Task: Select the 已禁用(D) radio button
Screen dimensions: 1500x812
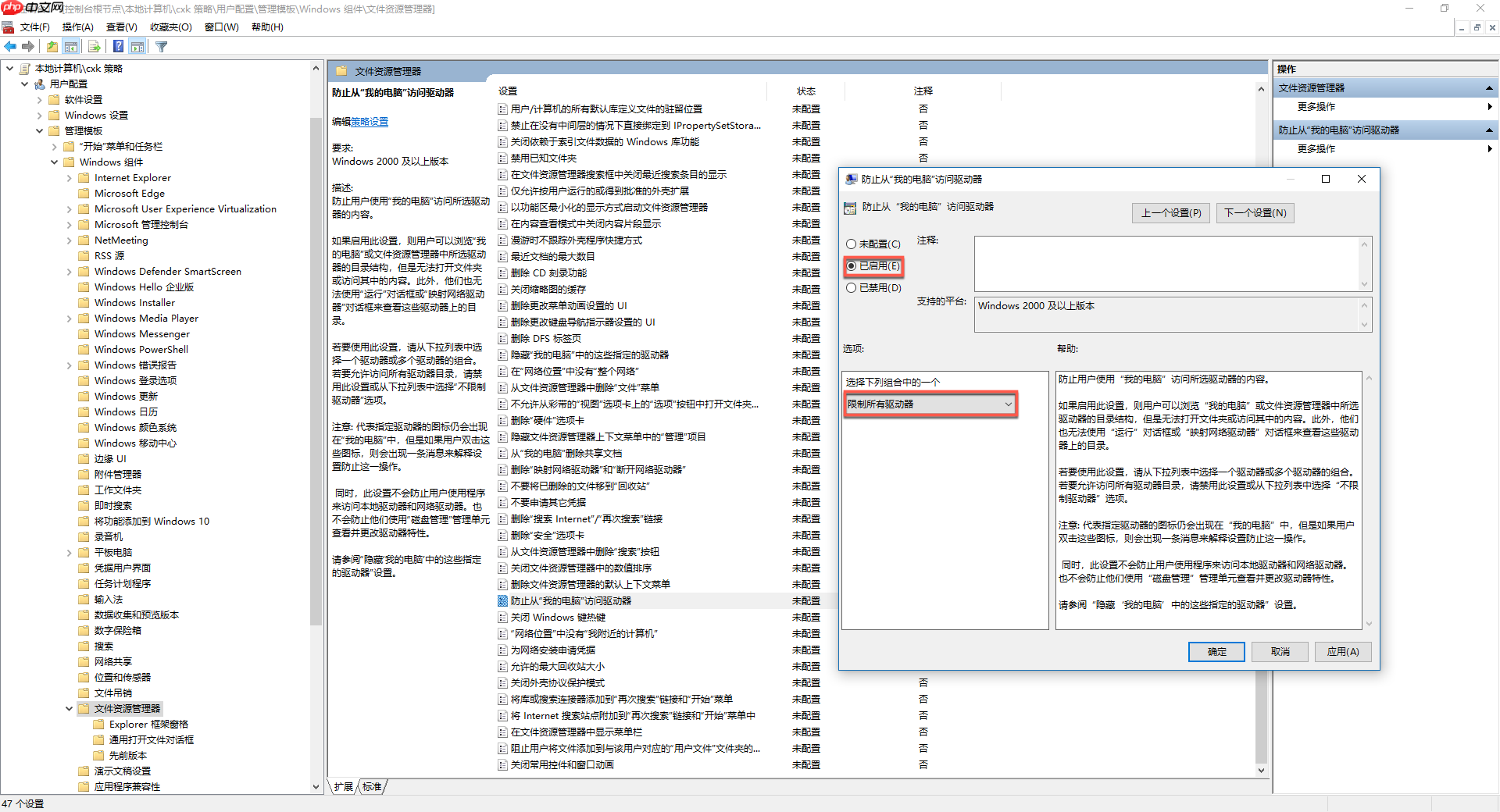Action: (x=852, y=288)
